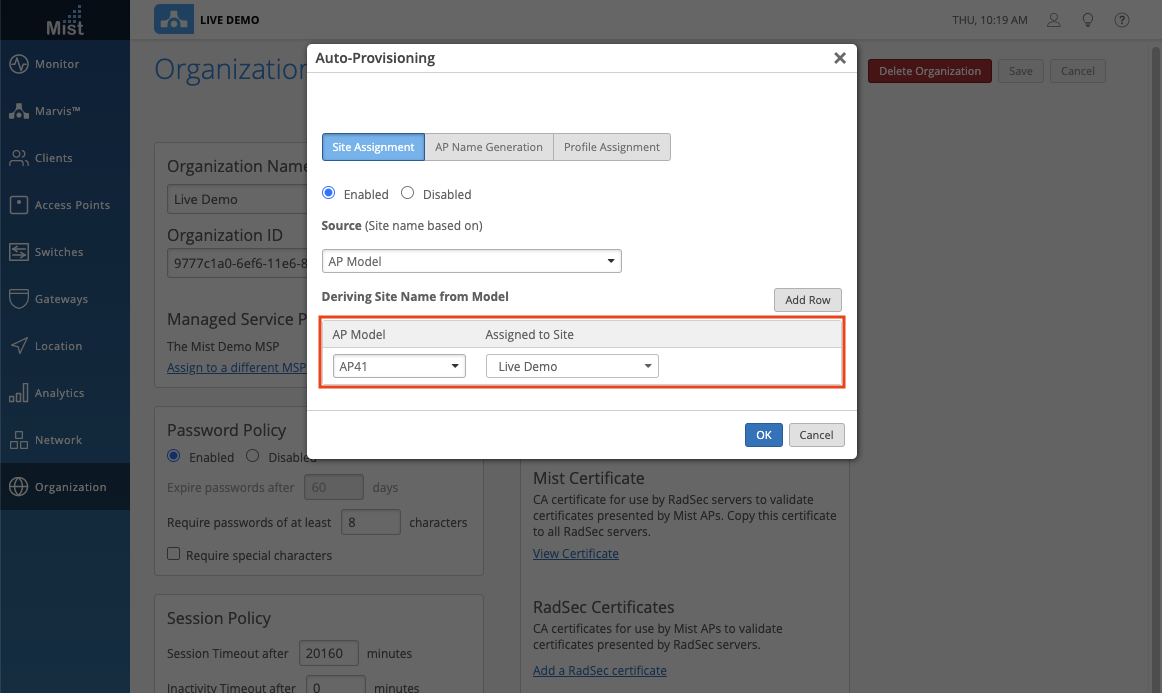Open the Analytics section icon
1162x693 pixels.
coord(19,393)
